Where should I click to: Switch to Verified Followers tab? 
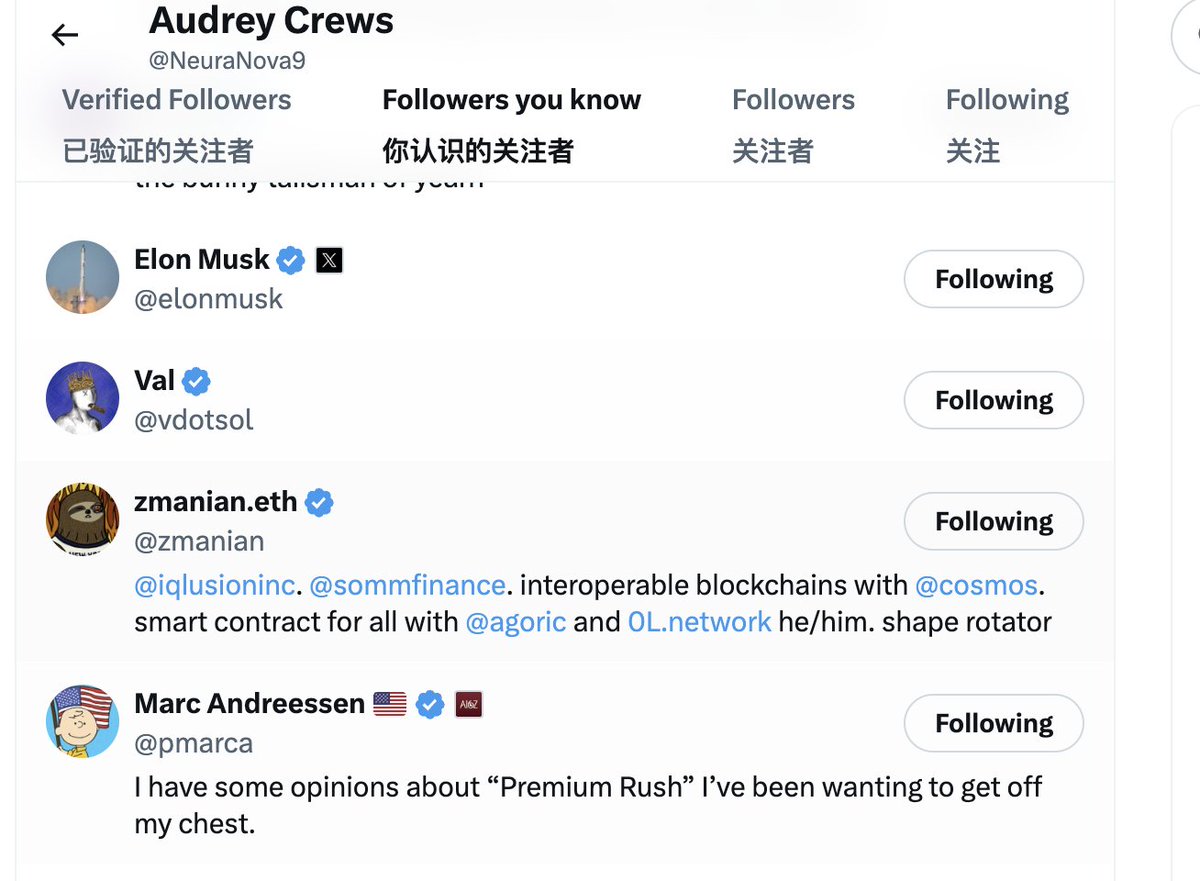pos(177,100)
